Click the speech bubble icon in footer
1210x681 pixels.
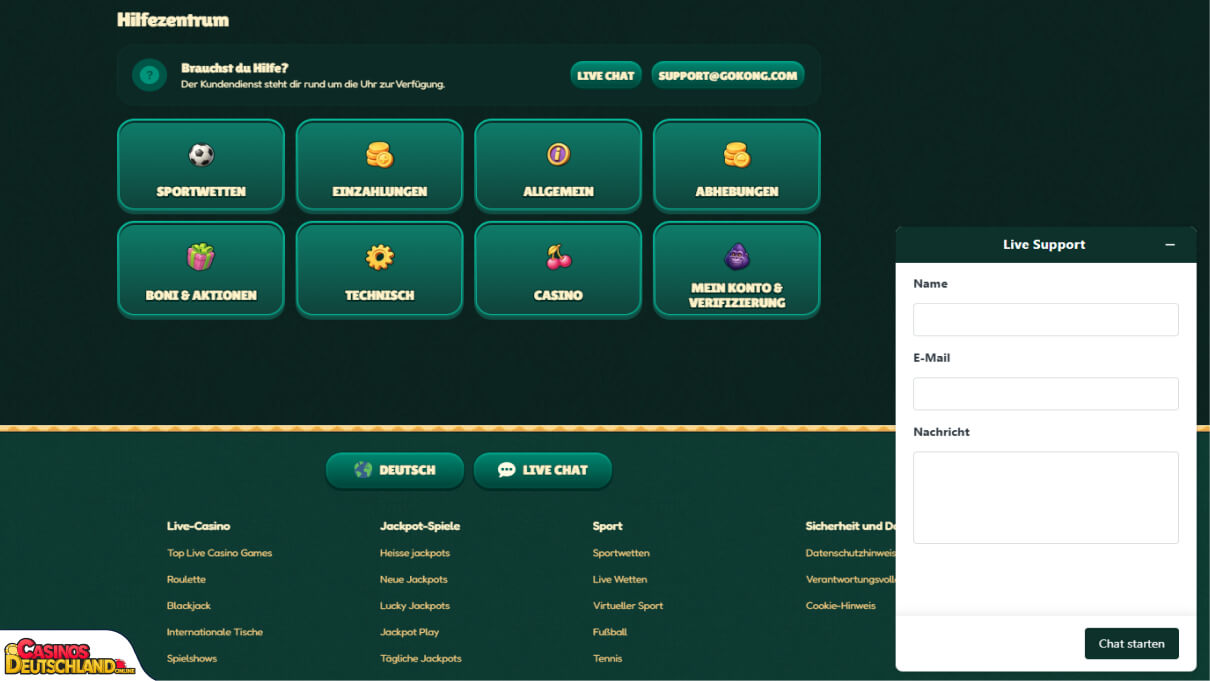click(506, 470)
